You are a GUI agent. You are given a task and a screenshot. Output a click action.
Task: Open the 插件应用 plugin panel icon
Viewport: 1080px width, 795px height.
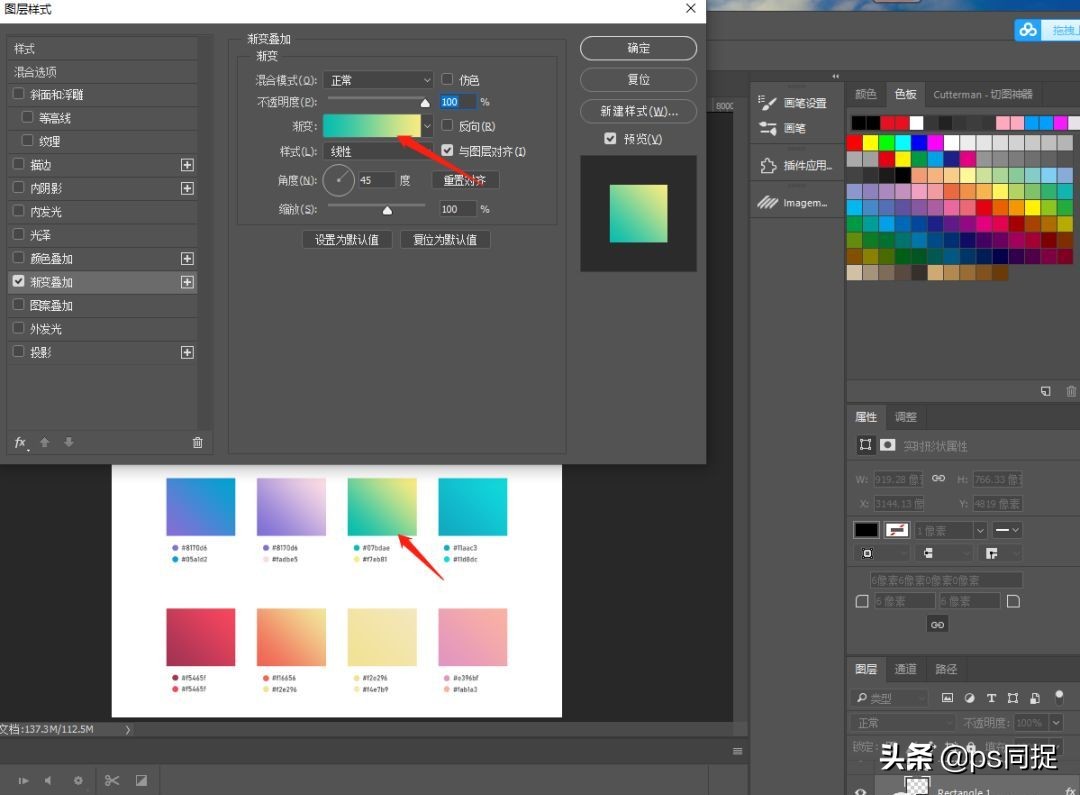click(x=768, y=166)
